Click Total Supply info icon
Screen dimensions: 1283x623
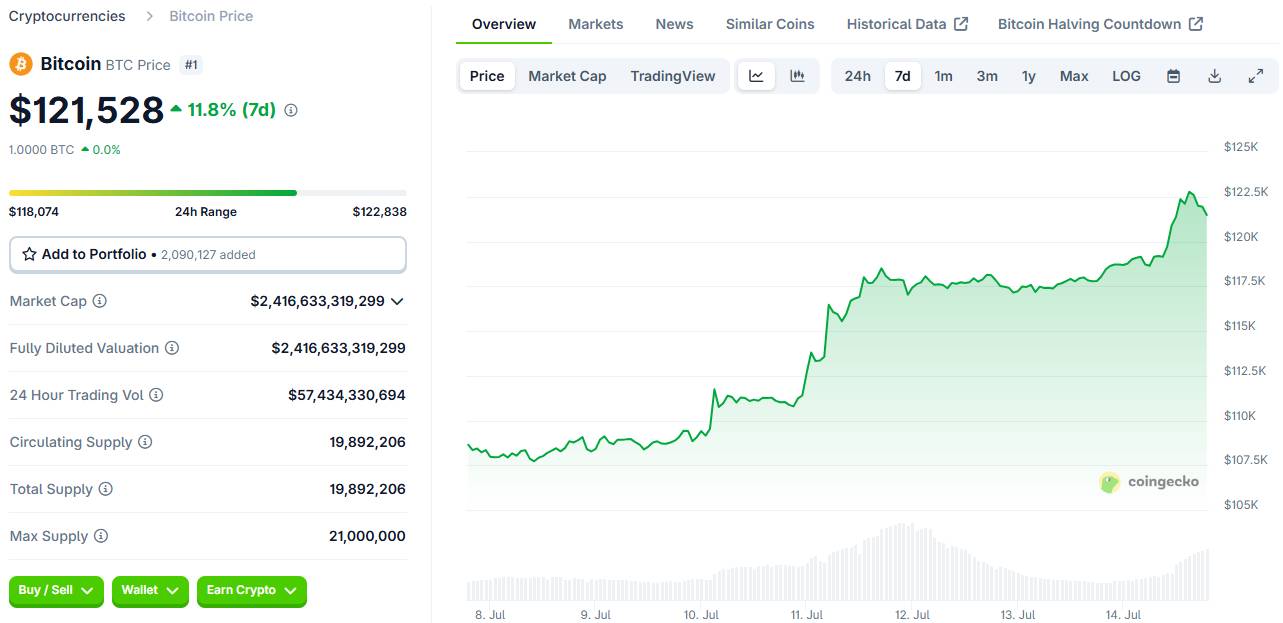click(x=105, y=489)
